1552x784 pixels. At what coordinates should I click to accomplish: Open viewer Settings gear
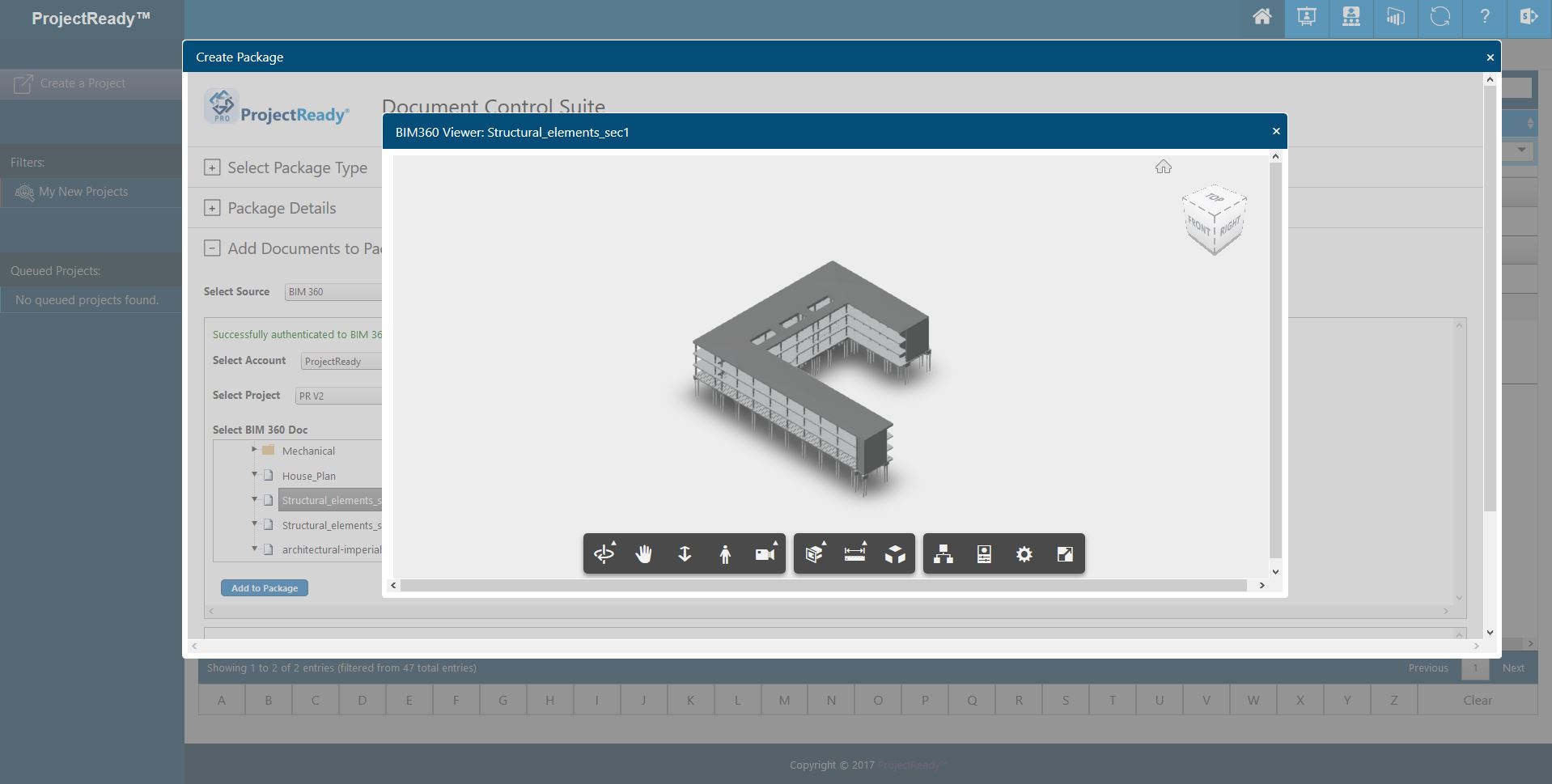(x=1024, y=554)
